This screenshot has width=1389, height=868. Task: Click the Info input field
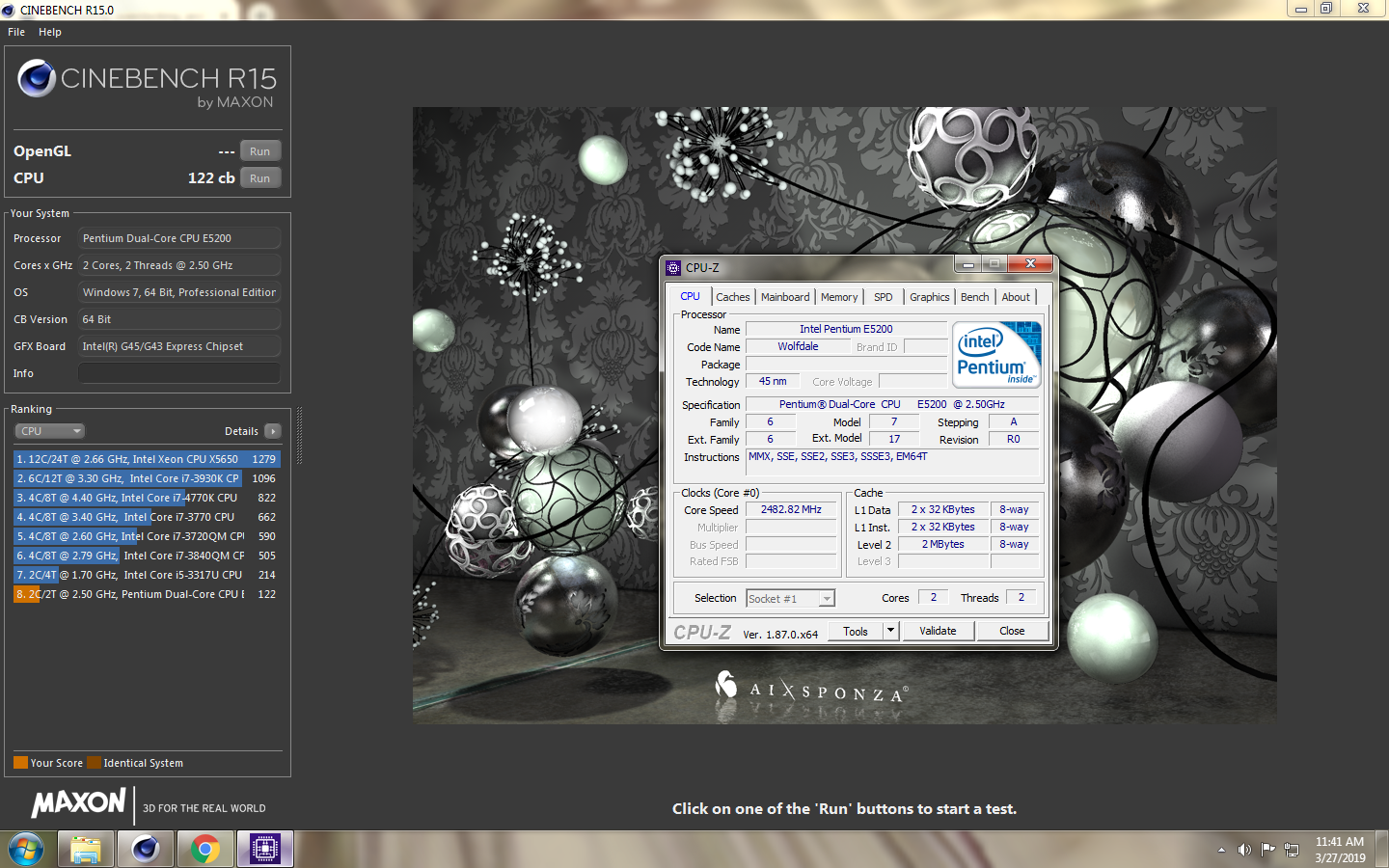click(x=179, y=373)
